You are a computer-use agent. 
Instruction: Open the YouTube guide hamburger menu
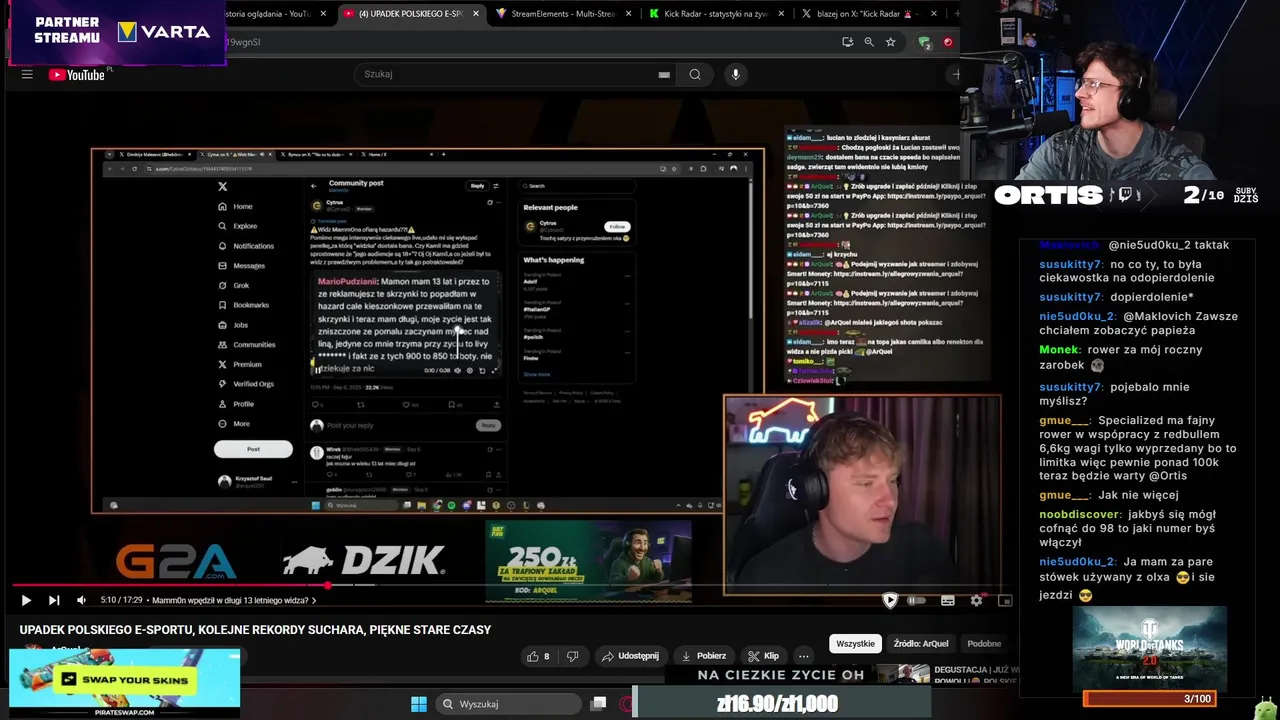(27, 74)
